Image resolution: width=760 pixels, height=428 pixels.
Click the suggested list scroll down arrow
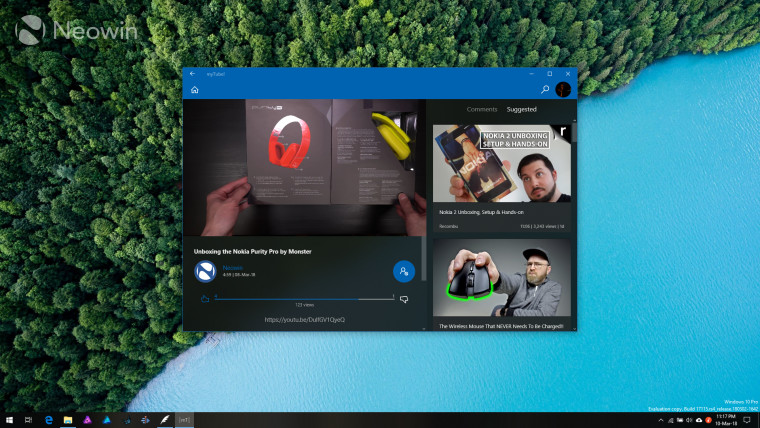coord(574,329)
